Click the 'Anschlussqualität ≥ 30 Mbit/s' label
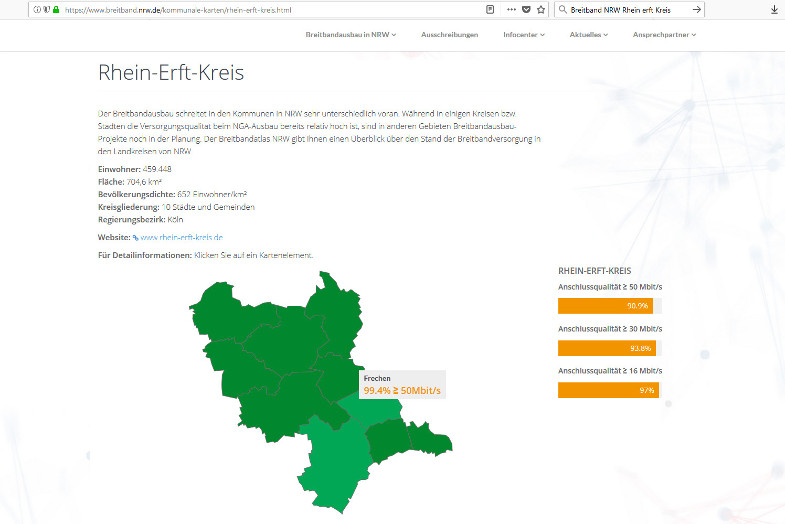Screen dimensions: 785x524 [x=610, y=329]
